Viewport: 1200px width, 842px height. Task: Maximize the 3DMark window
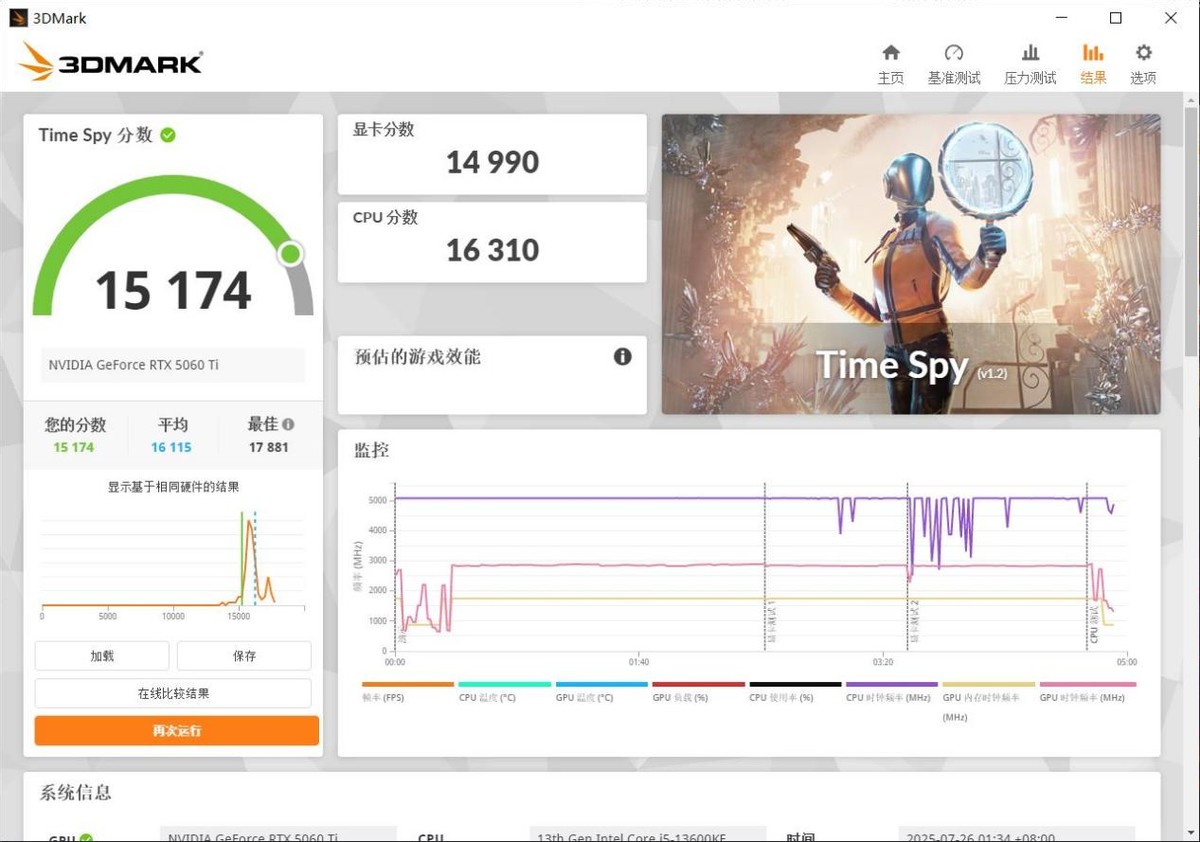click(1116, 18)
